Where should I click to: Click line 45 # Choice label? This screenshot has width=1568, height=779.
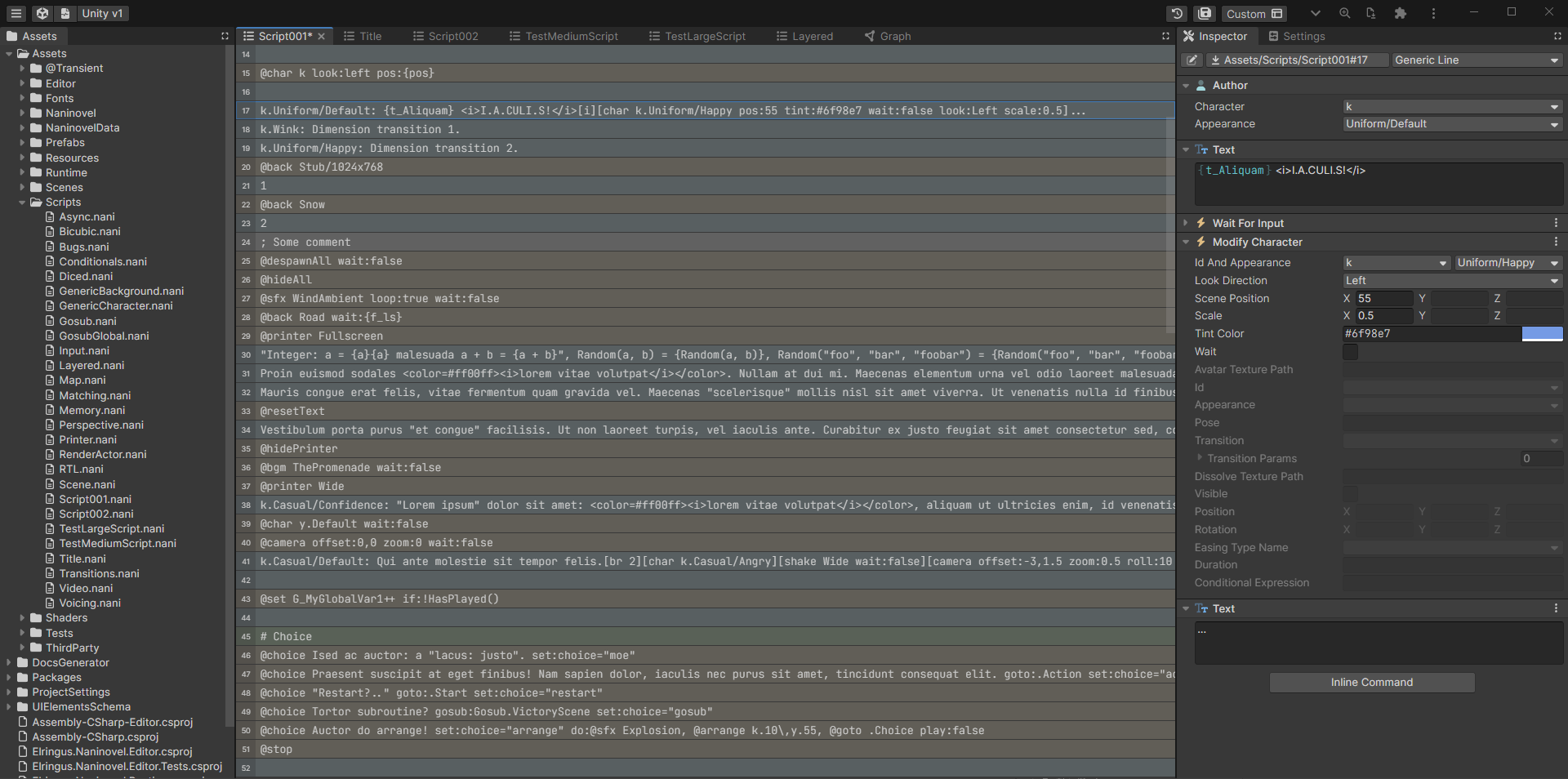coord(706,637)
